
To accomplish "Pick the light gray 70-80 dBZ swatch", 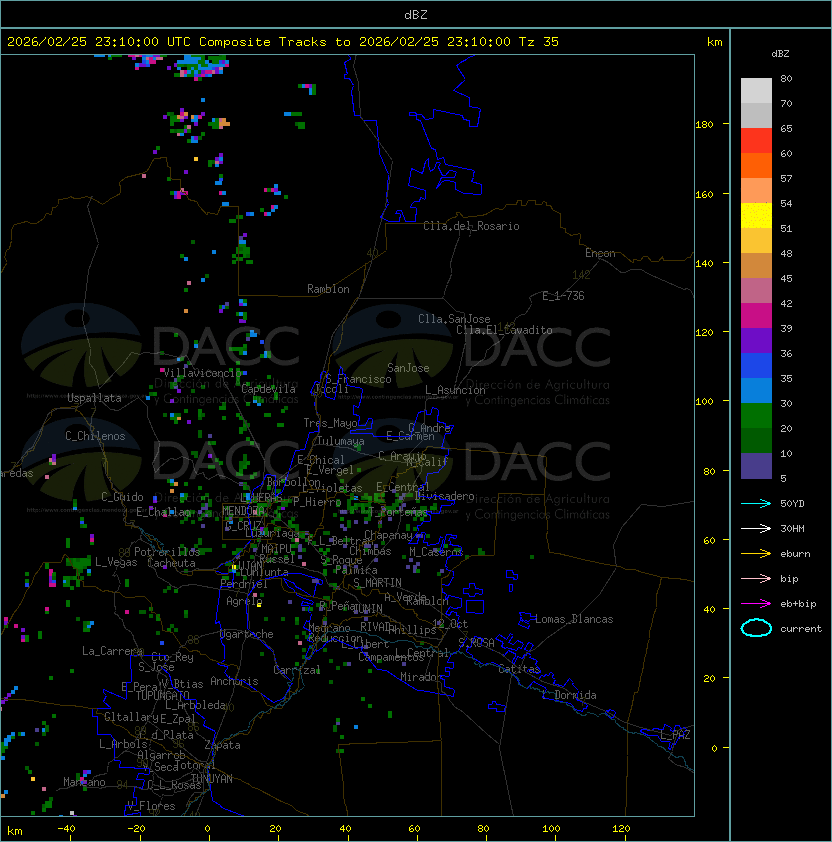I will pyautogui.click(x=756, y=90).
